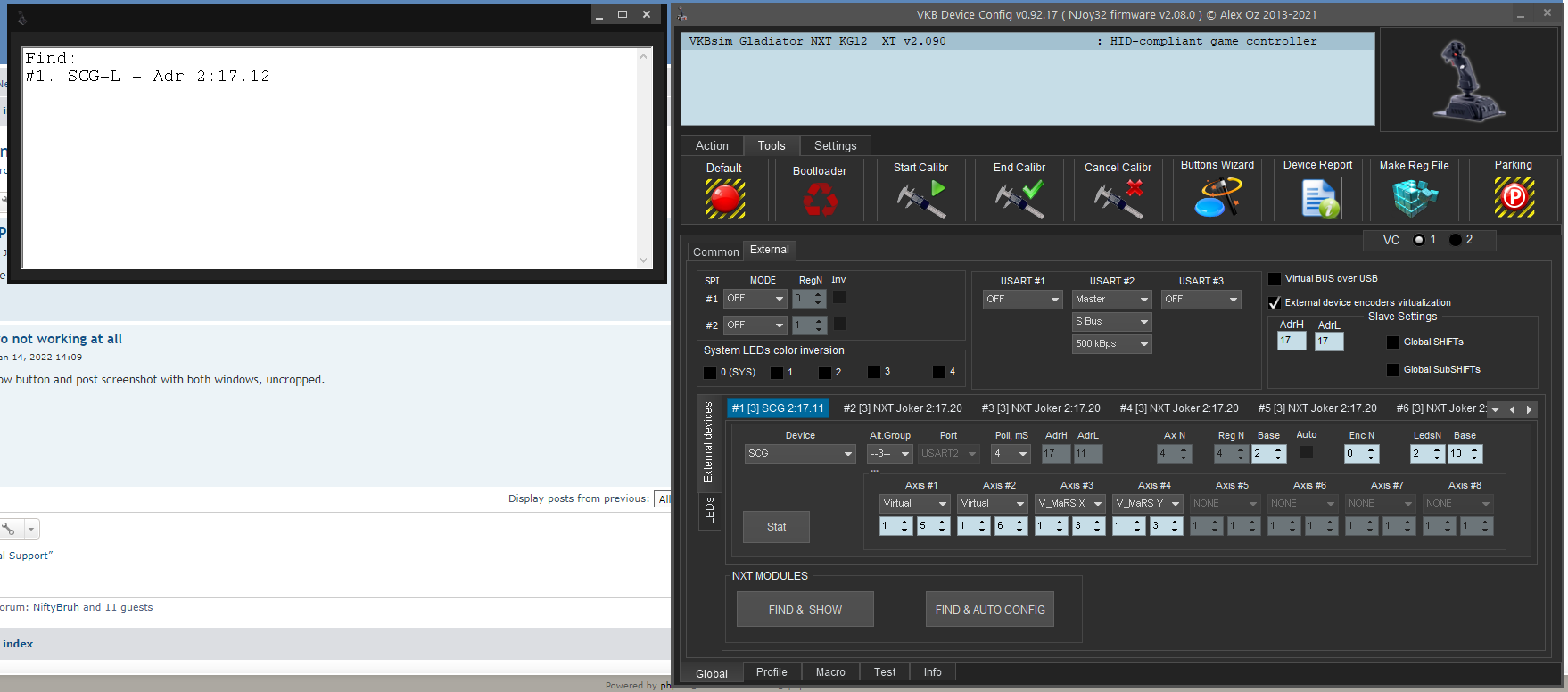This screenshot has height=692, width=1568.
Task: Open SPI #2 MODE dropdown
Action: tap(755, 325)
